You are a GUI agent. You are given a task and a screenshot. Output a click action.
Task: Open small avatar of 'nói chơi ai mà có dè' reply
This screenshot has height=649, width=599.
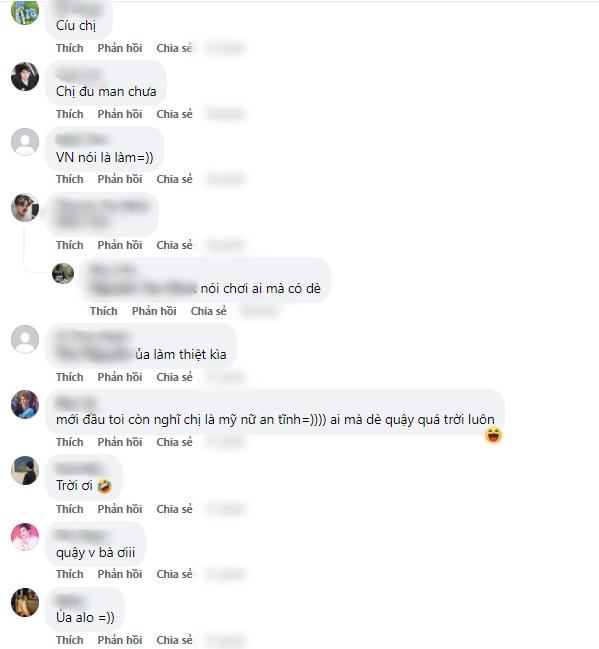(x=63, y=274)
